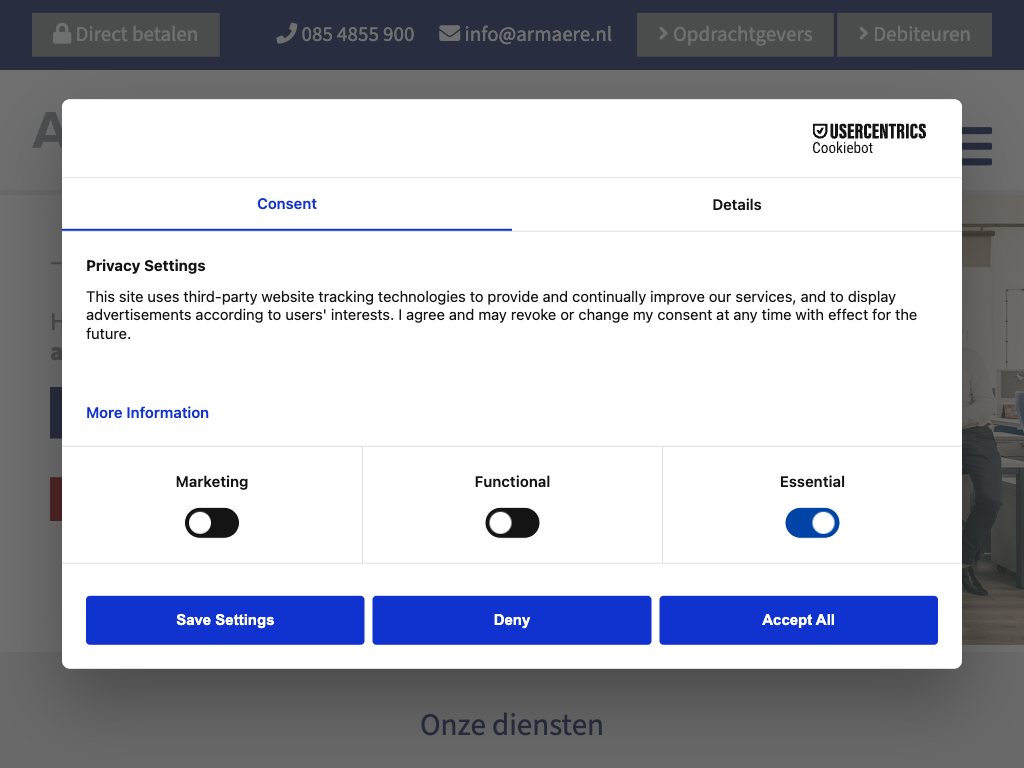Select the Consent tab
This screenshot has height=768, width=1024.
coord(287,204)
